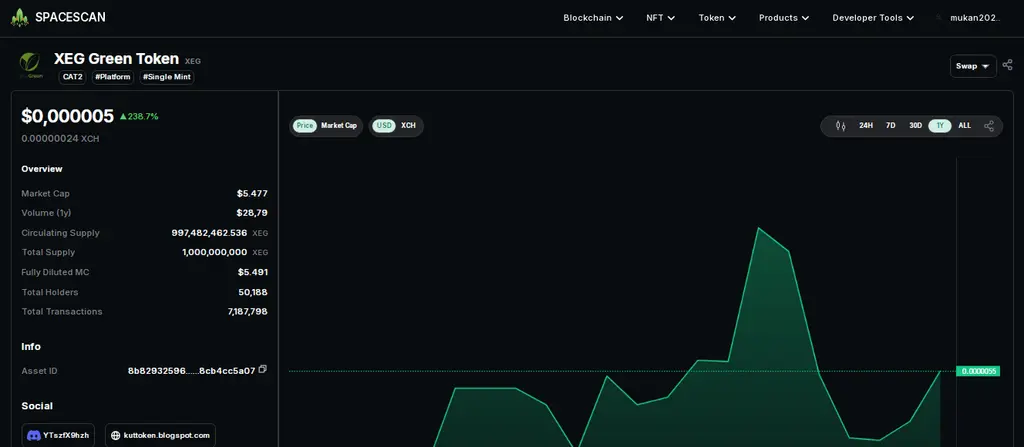Click the SPACESCAN brand name
Image resolution: width=1024 pixels, height=447 pixels.
(x=70, y=18)
